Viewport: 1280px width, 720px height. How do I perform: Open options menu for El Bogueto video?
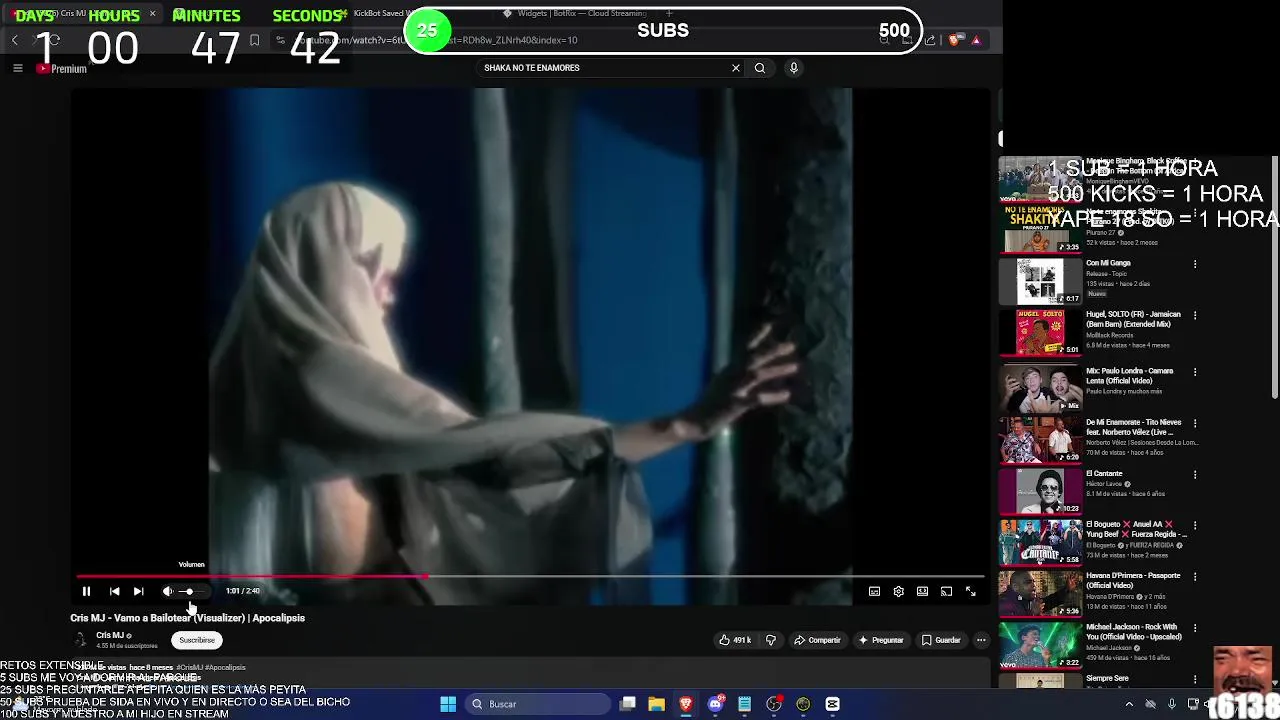point(1195,526)
